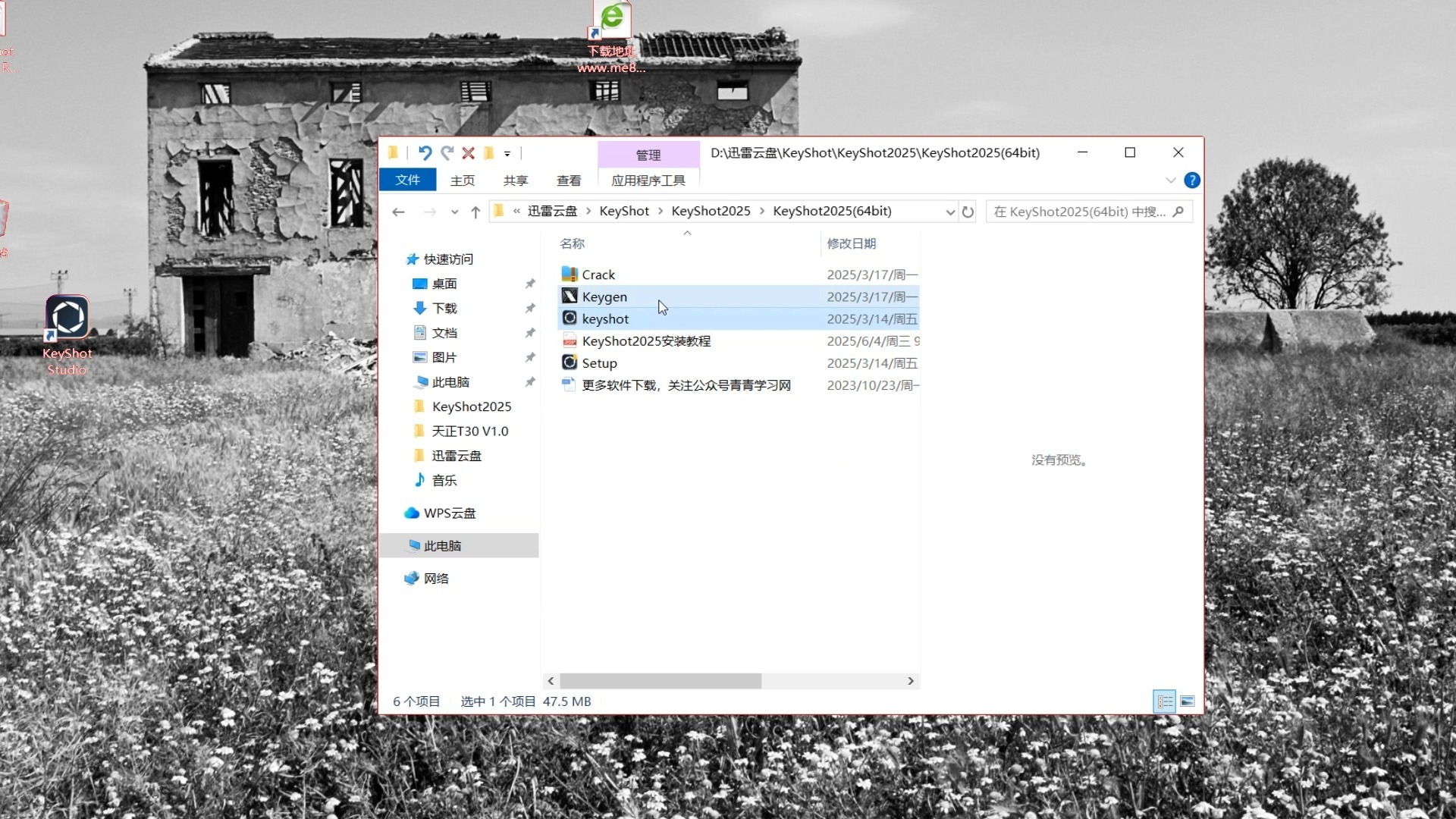Click KeyShot2025(64bit) in the address breadcrumb
The image size is (1456, 819).
click(832, 212)
